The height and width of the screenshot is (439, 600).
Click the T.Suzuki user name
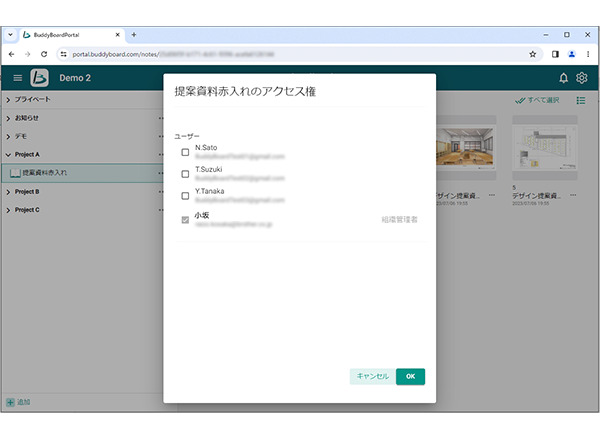(x=209, y=170)
